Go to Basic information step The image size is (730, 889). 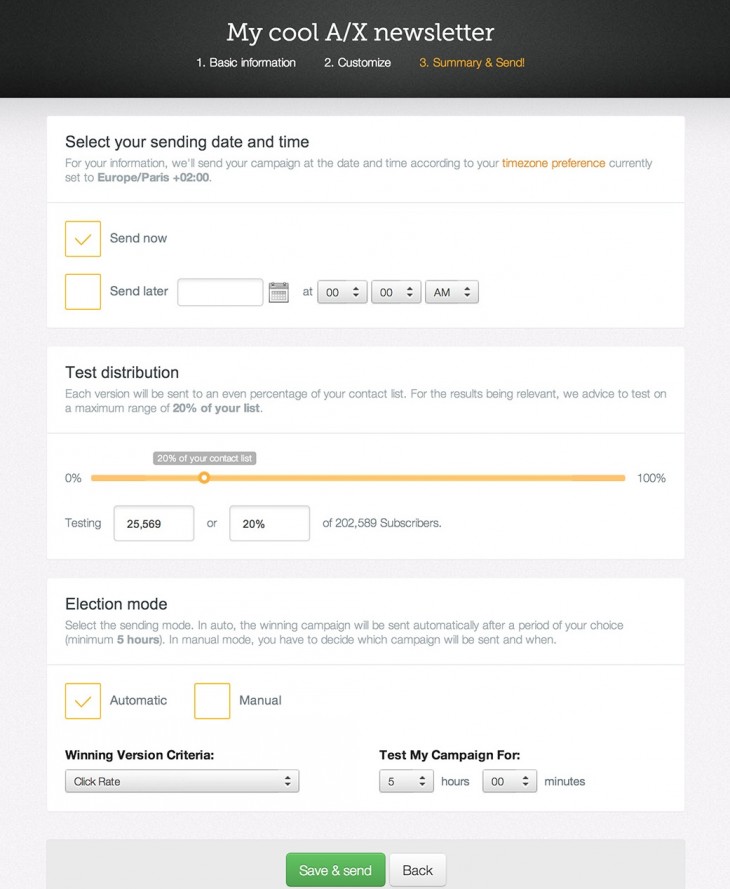246,63
